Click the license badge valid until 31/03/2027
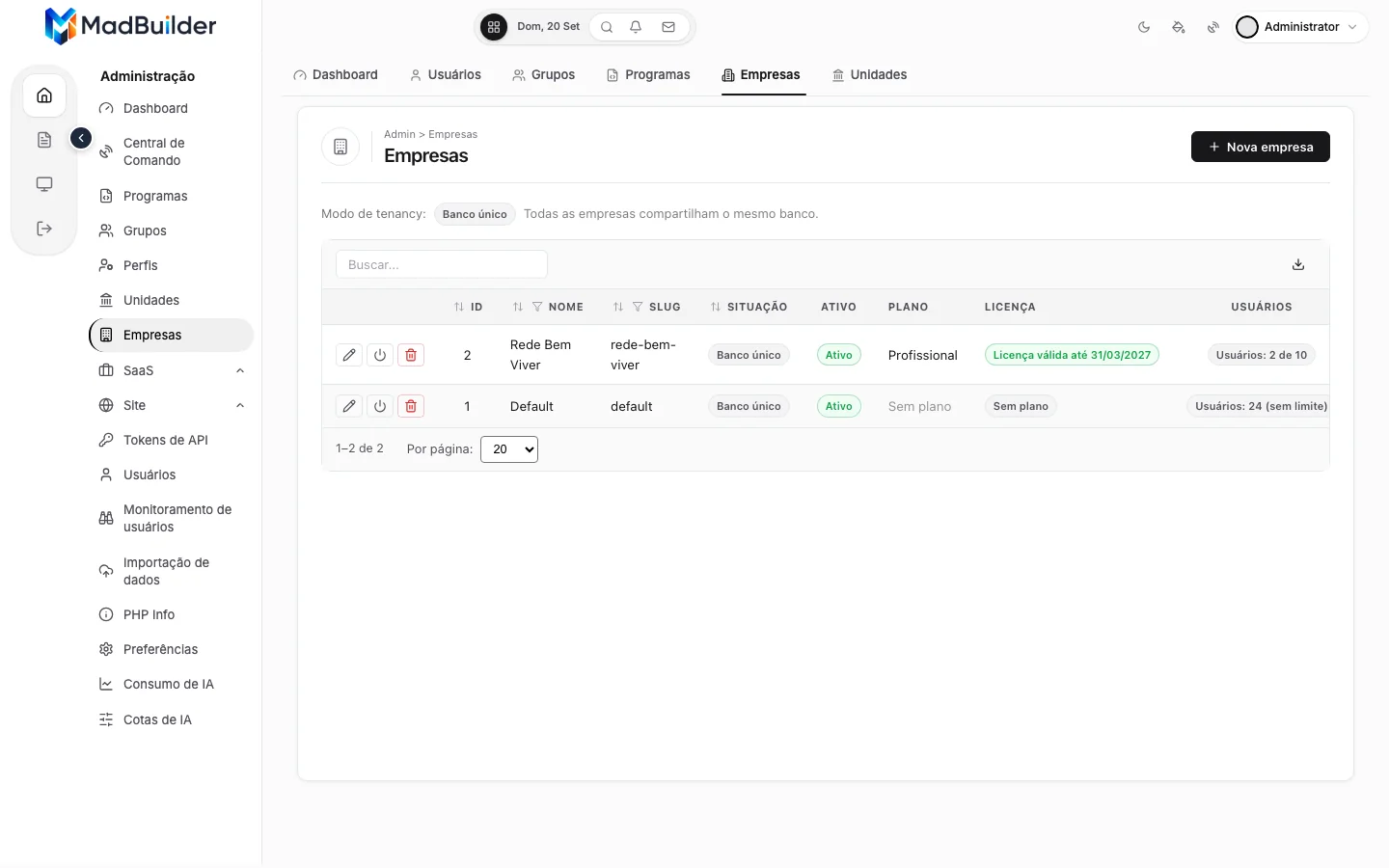The width and height of the screenshot is (1389, 868). click(1072, 355)
